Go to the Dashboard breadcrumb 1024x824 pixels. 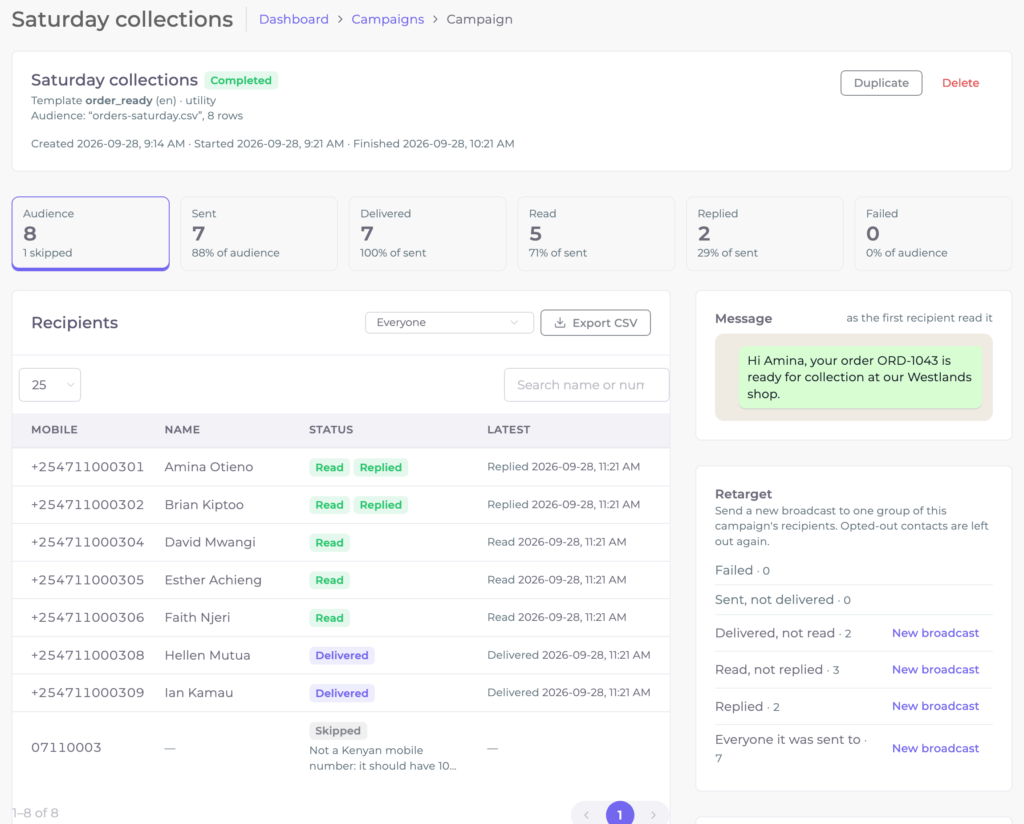pos(294,20)
